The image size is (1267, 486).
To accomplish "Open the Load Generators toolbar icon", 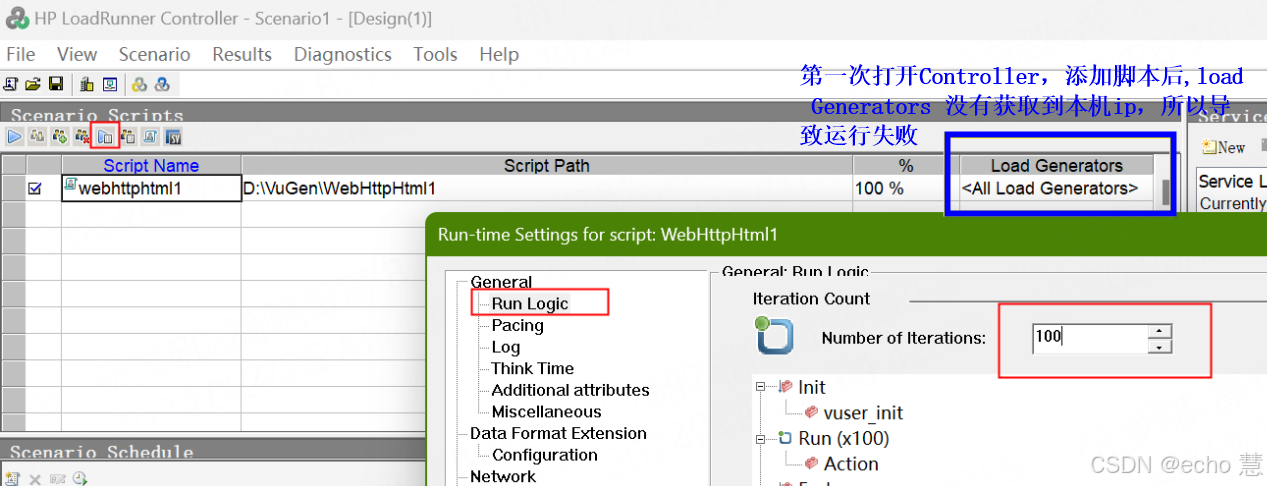I will click(x=86, y=84).
